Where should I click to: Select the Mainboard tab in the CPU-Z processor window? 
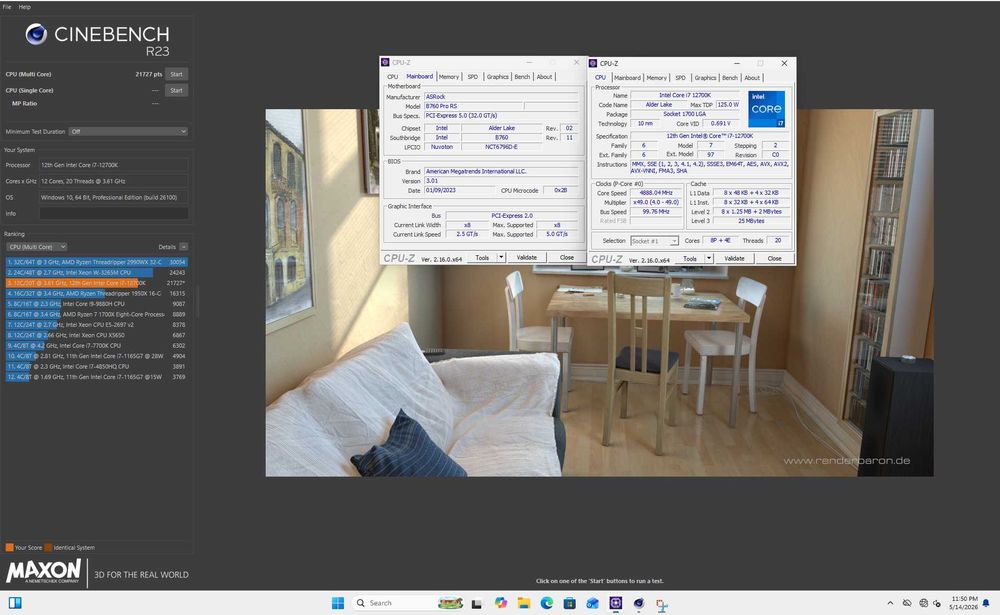628,78
